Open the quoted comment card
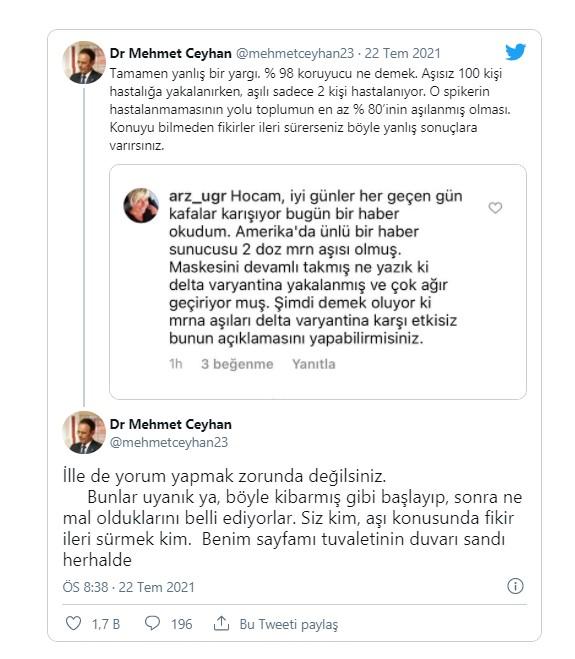 [x=318, y=282]
